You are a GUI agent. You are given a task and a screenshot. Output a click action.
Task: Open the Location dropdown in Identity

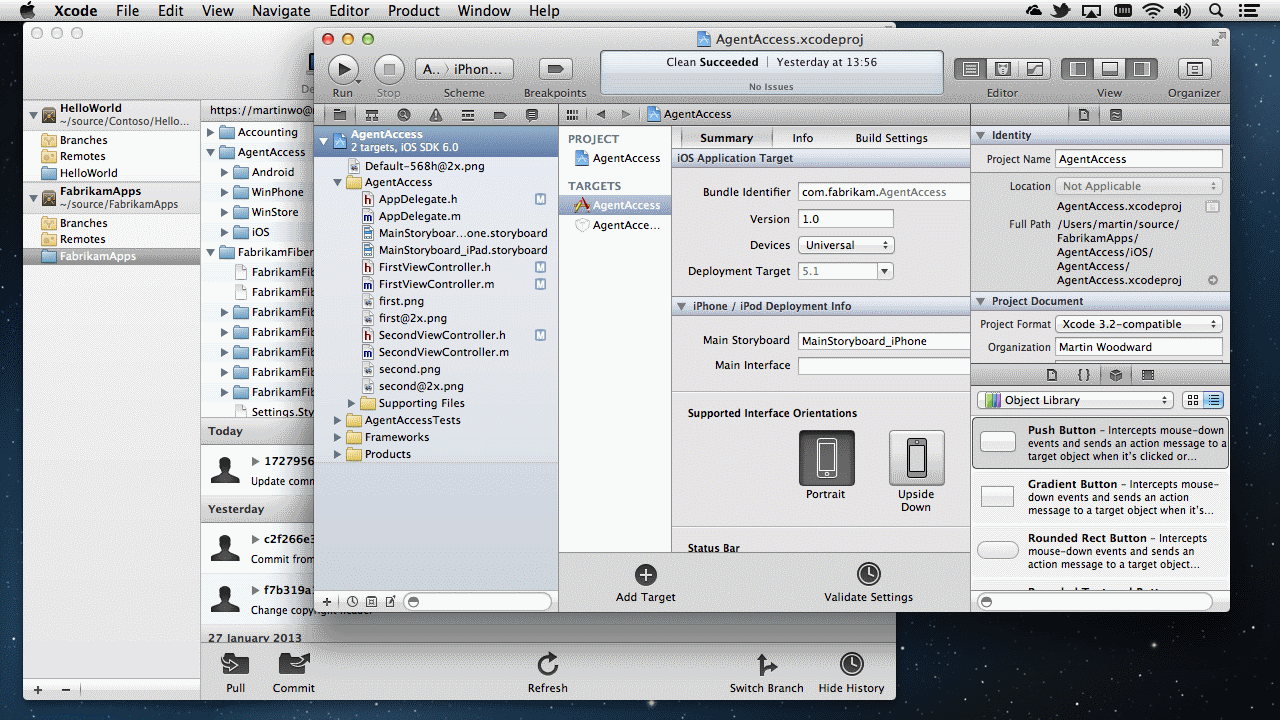point(1139,186)
